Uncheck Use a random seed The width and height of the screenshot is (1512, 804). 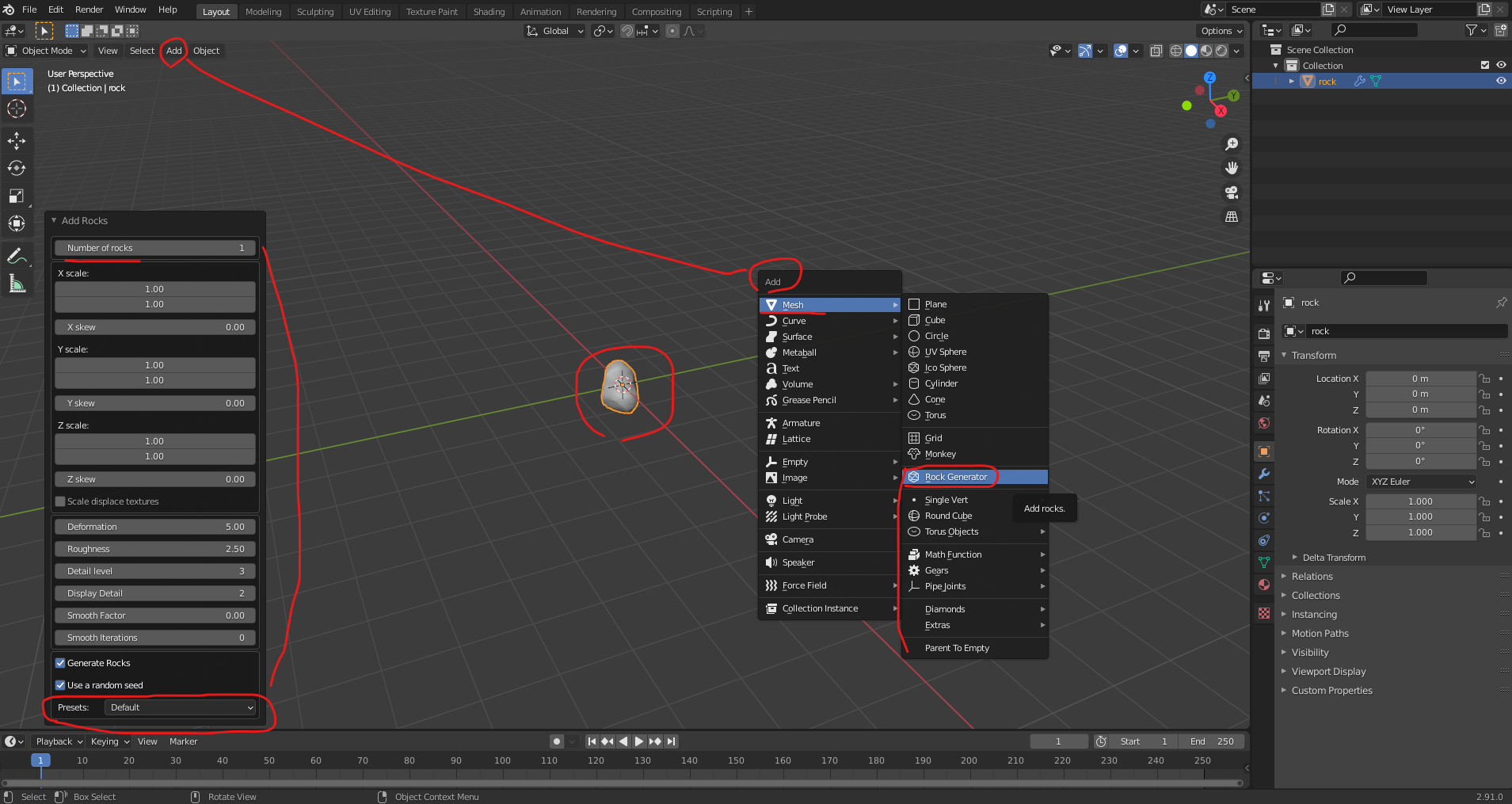[x=60, y=685]
